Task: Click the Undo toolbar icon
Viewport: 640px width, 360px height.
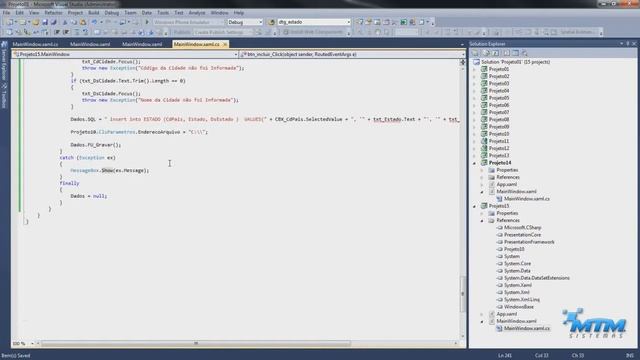Action: [x=94, y=22]
